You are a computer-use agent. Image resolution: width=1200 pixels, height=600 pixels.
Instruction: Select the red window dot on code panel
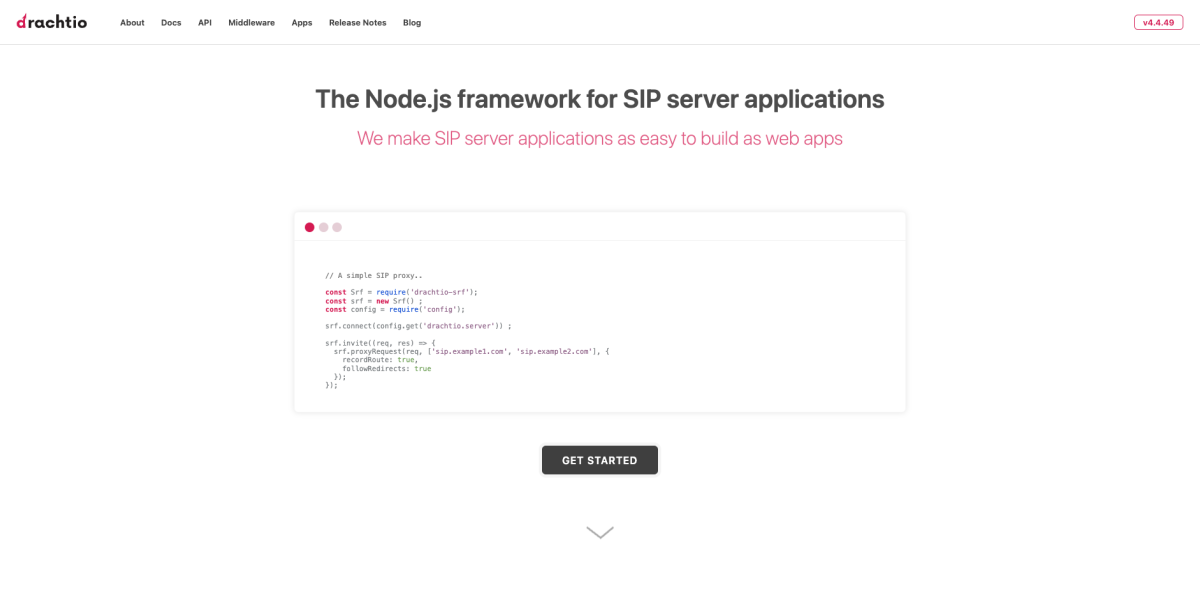pyautogui.click(x=310, y=227)
